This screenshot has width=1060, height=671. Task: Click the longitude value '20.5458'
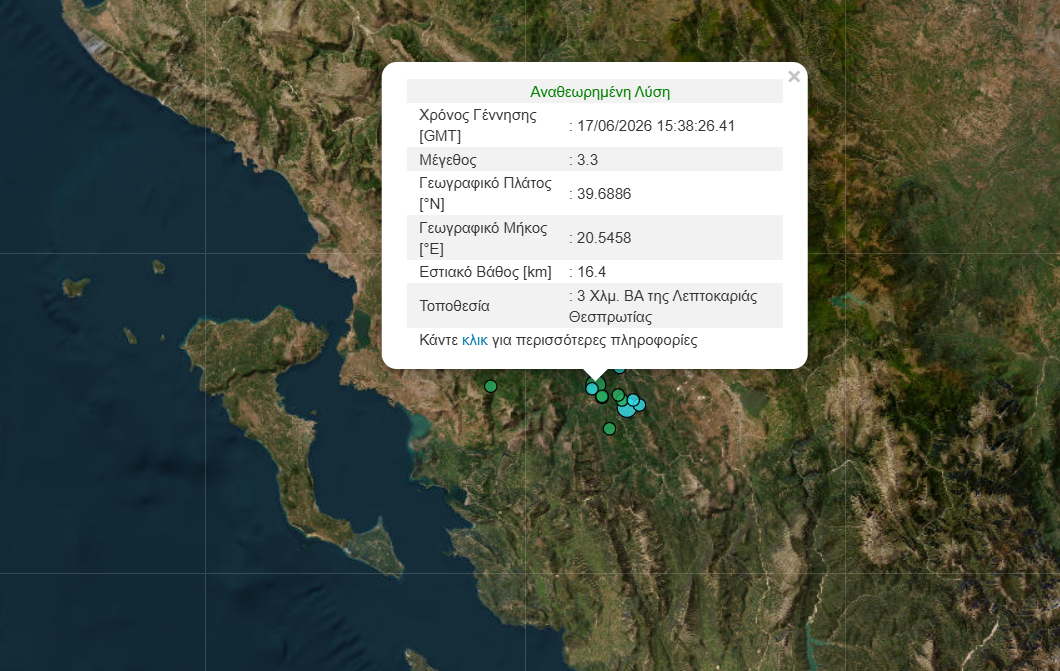604,238
